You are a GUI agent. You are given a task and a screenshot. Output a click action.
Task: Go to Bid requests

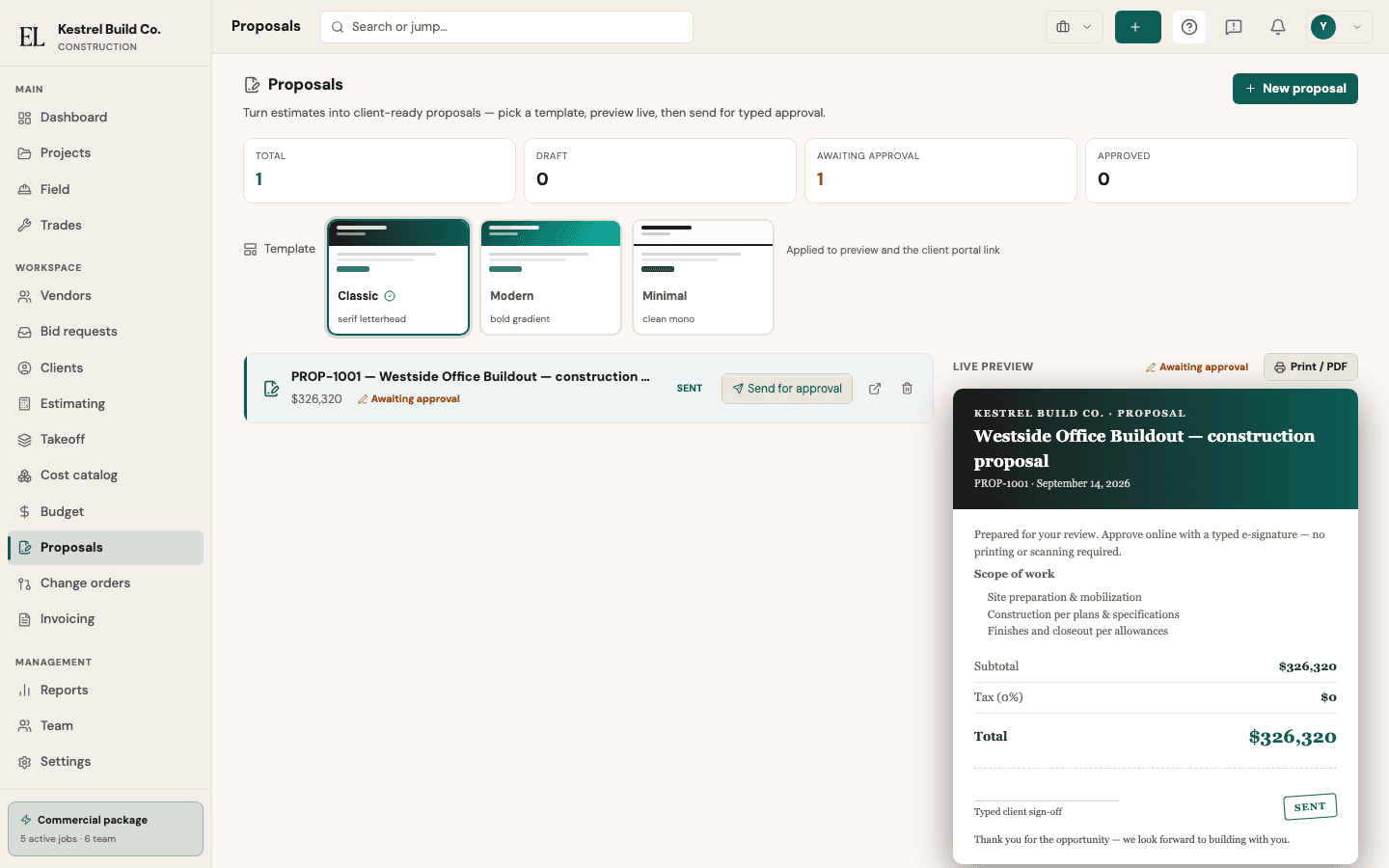click(106, 332)
